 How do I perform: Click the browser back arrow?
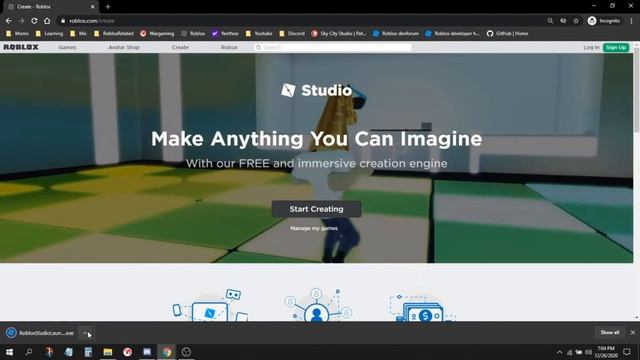tap(9, 21)
